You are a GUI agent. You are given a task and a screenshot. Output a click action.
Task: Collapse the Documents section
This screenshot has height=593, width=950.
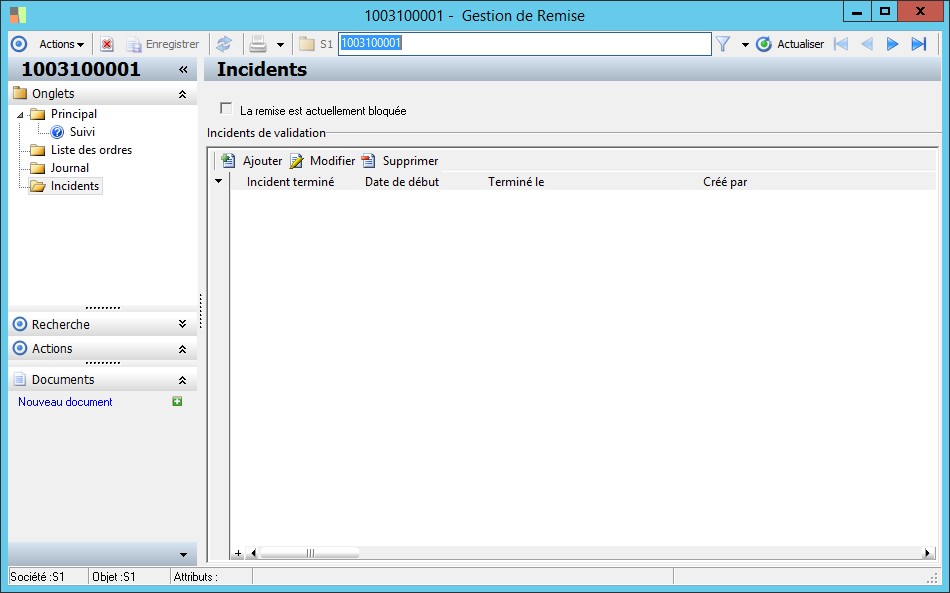coord(182,380)
